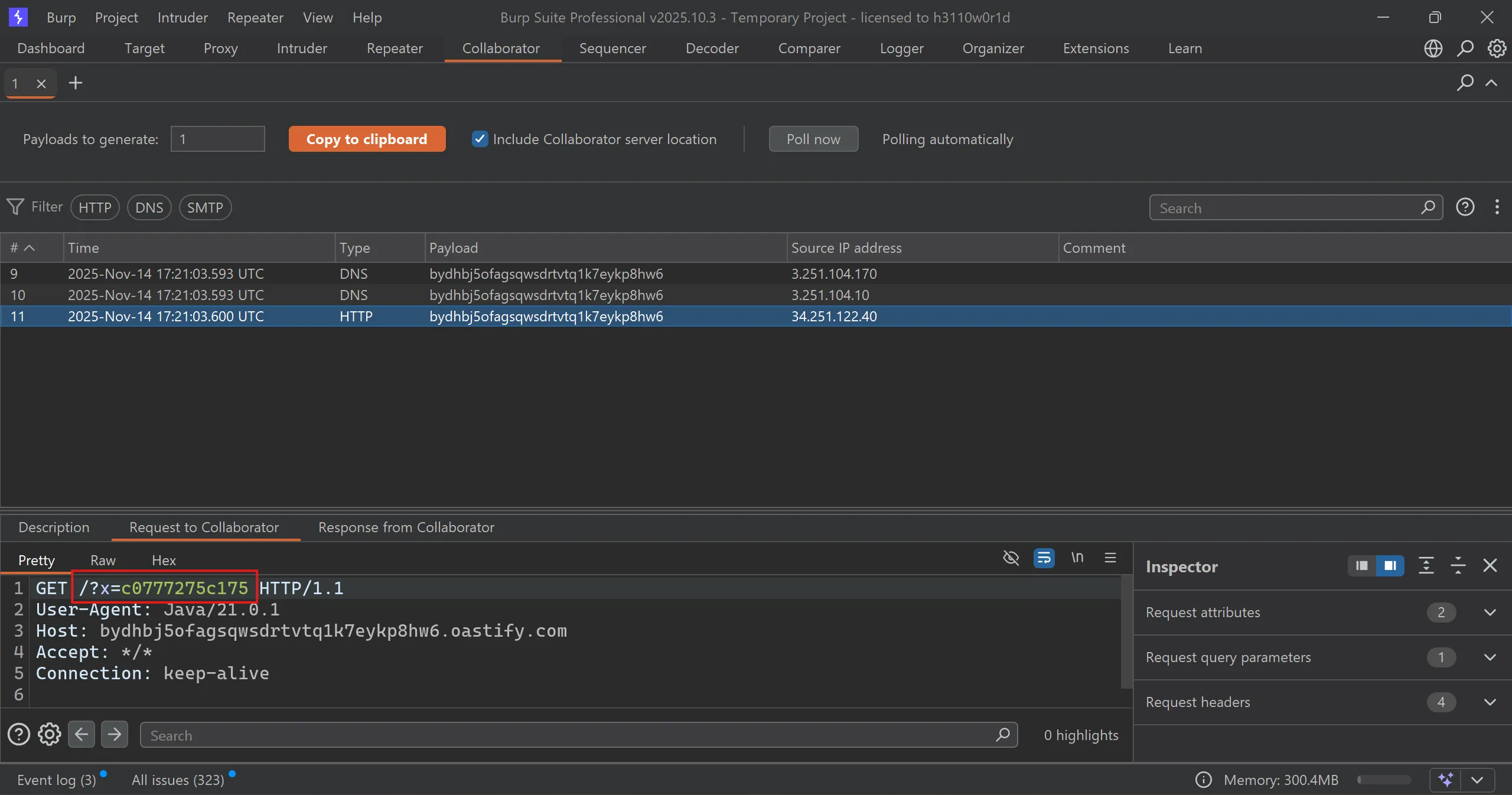Add a new Collaborator tab with plus

(x=76, y=83)
